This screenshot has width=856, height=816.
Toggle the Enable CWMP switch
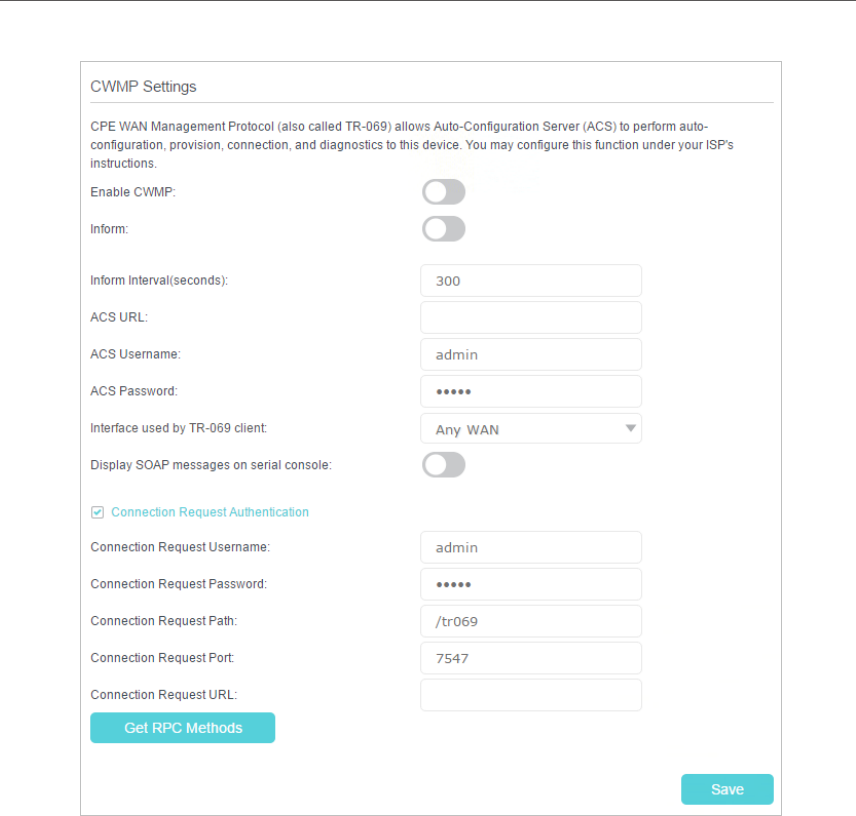[x=443, y=192]
